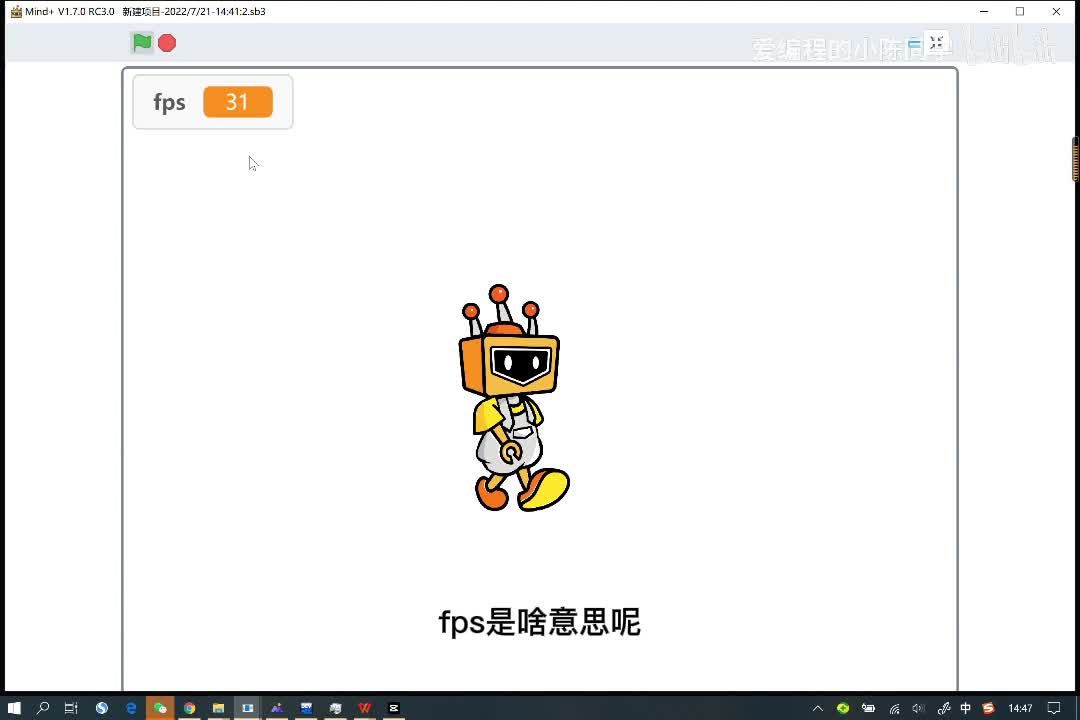Close the Mind+ window
Screen dimensions: 1080x720
tap(1057, 11)
